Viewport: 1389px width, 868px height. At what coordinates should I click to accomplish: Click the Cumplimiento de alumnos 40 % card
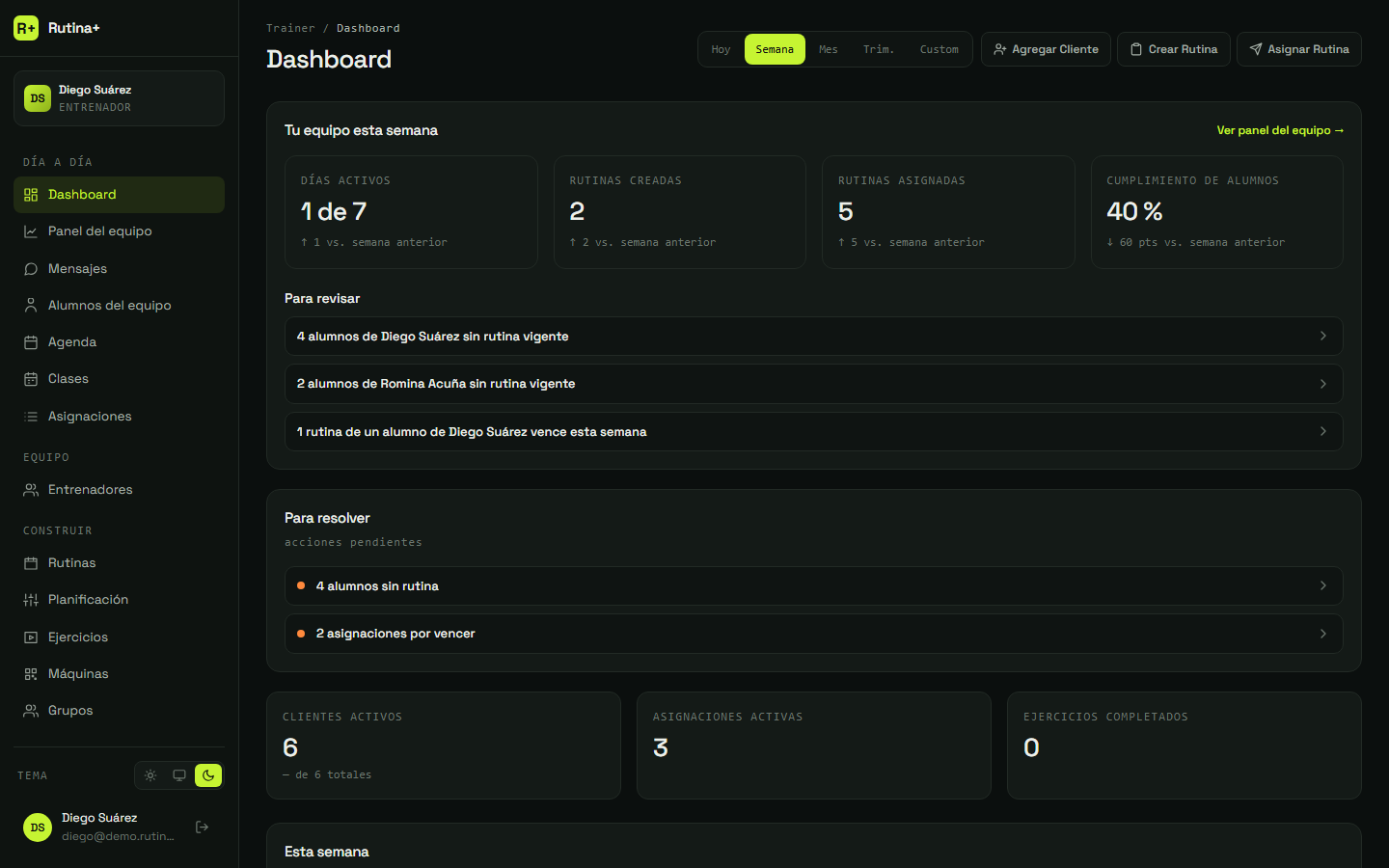[1216, 212]
